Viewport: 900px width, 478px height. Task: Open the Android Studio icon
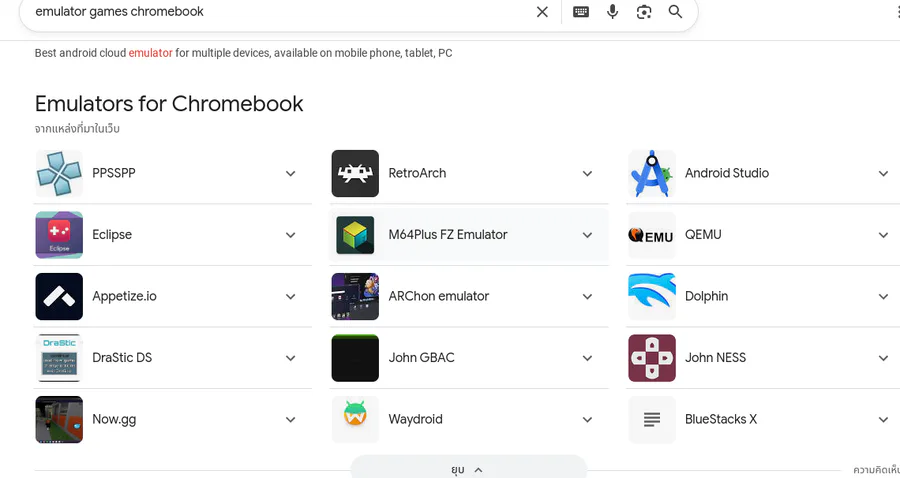pos(652,173)
